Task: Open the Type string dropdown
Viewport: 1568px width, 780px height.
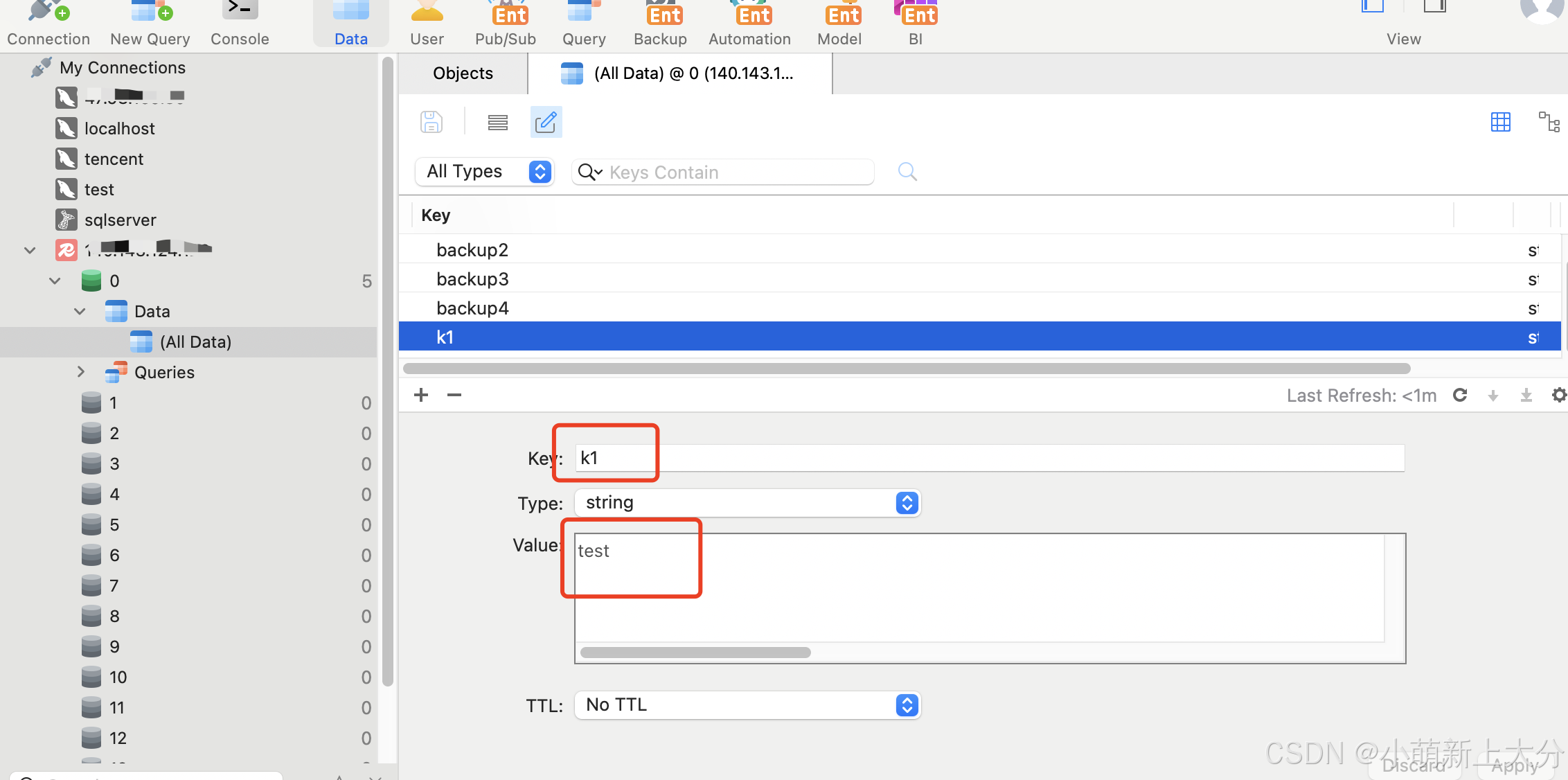Action: [747, 502]
